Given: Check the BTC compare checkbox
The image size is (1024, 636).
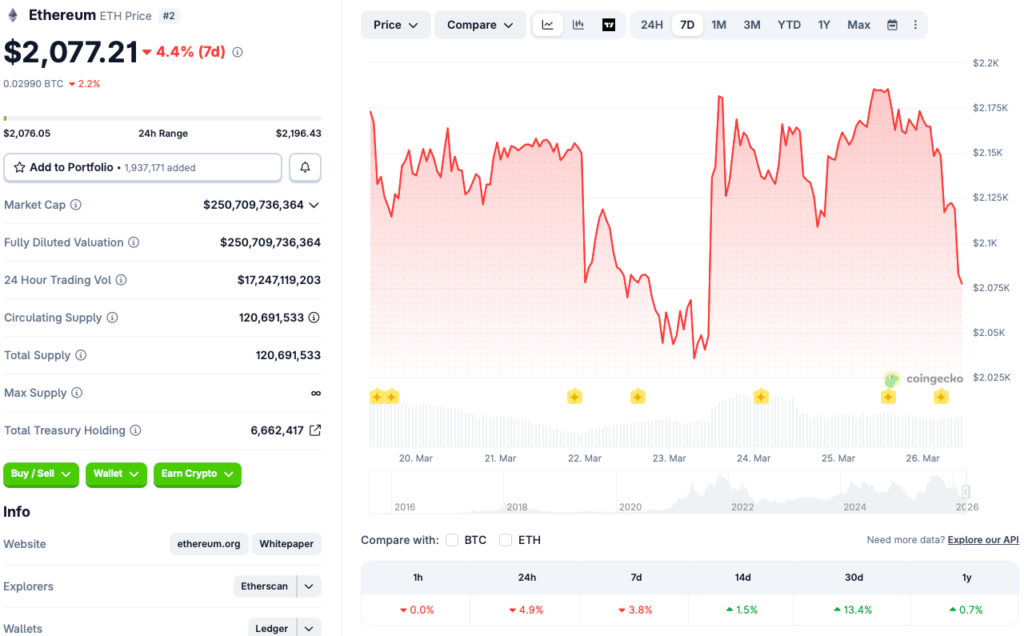Looking at the screenshot, I should pos(452,540).
